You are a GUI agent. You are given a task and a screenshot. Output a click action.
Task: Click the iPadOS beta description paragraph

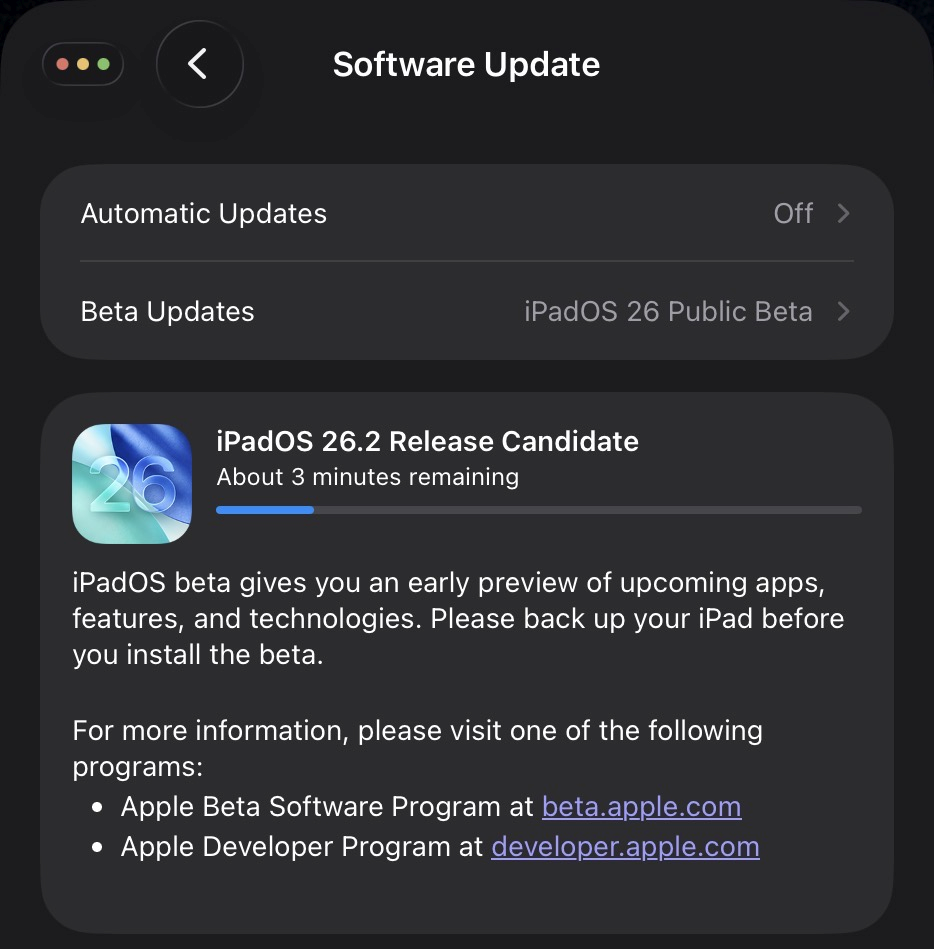point(458,618)
